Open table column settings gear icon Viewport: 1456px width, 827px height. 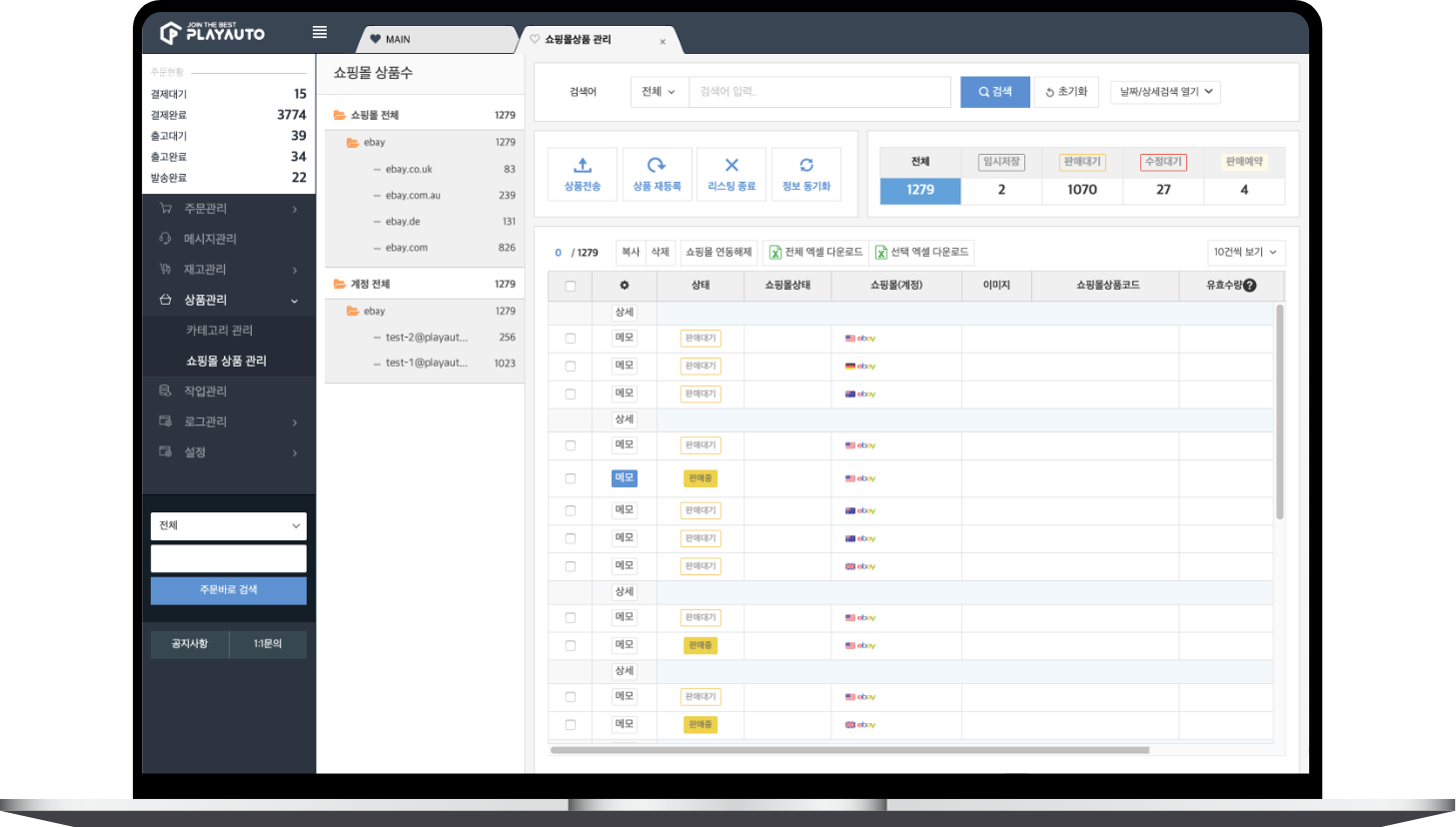(625, 286)
